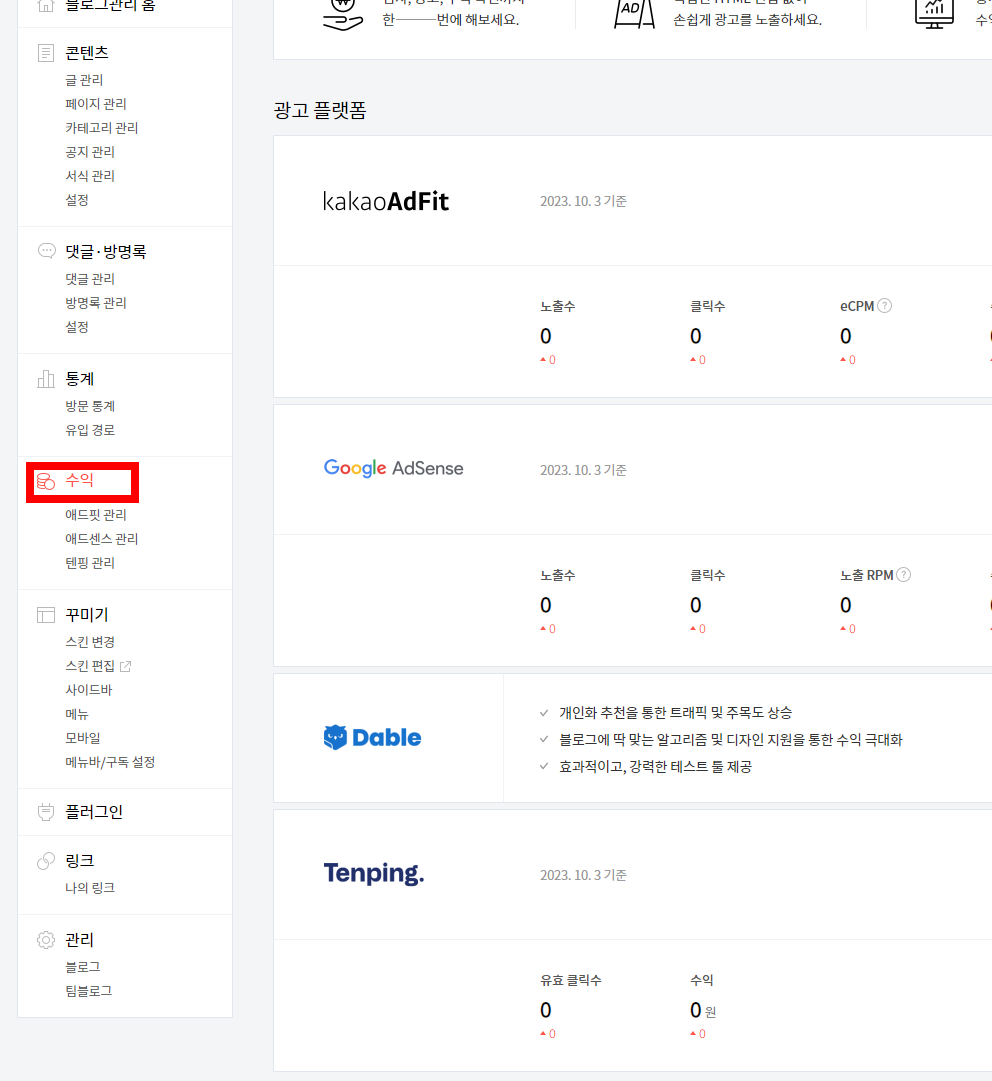
Task: Open 설정 under 댓글·방명록
Action: 77,327
